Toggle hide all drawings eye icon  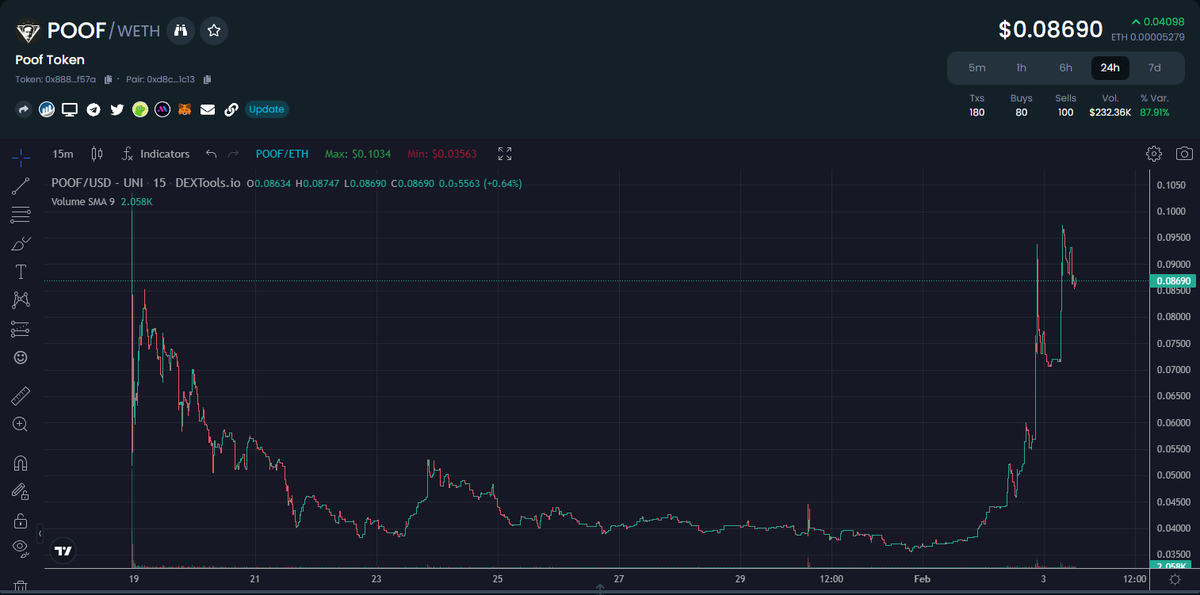coord(20,547)
